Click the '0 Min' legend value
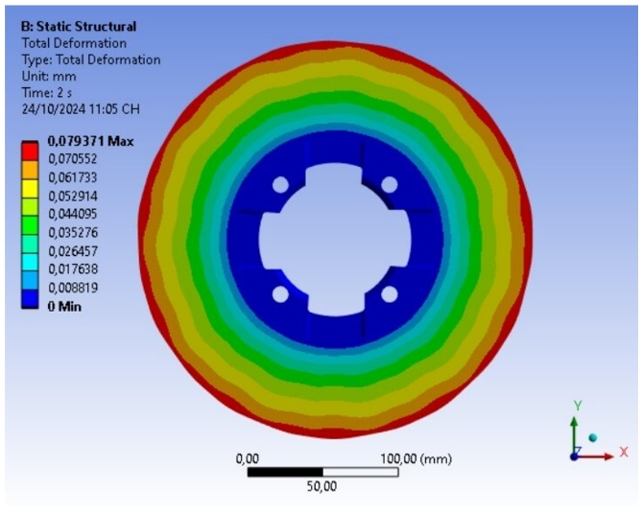The image size is (644, 507). point(64,307)
